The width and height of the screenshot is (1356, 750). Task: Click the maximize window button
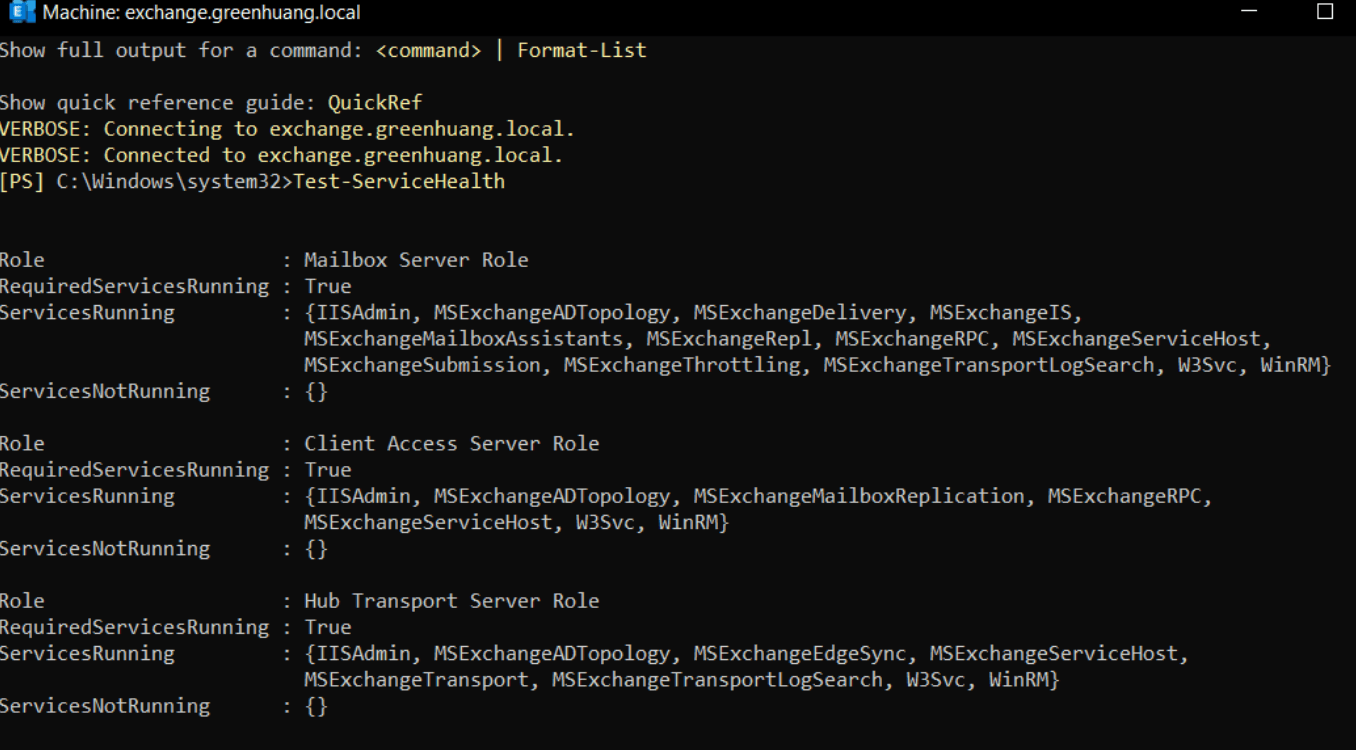[x=1325, y=12]
